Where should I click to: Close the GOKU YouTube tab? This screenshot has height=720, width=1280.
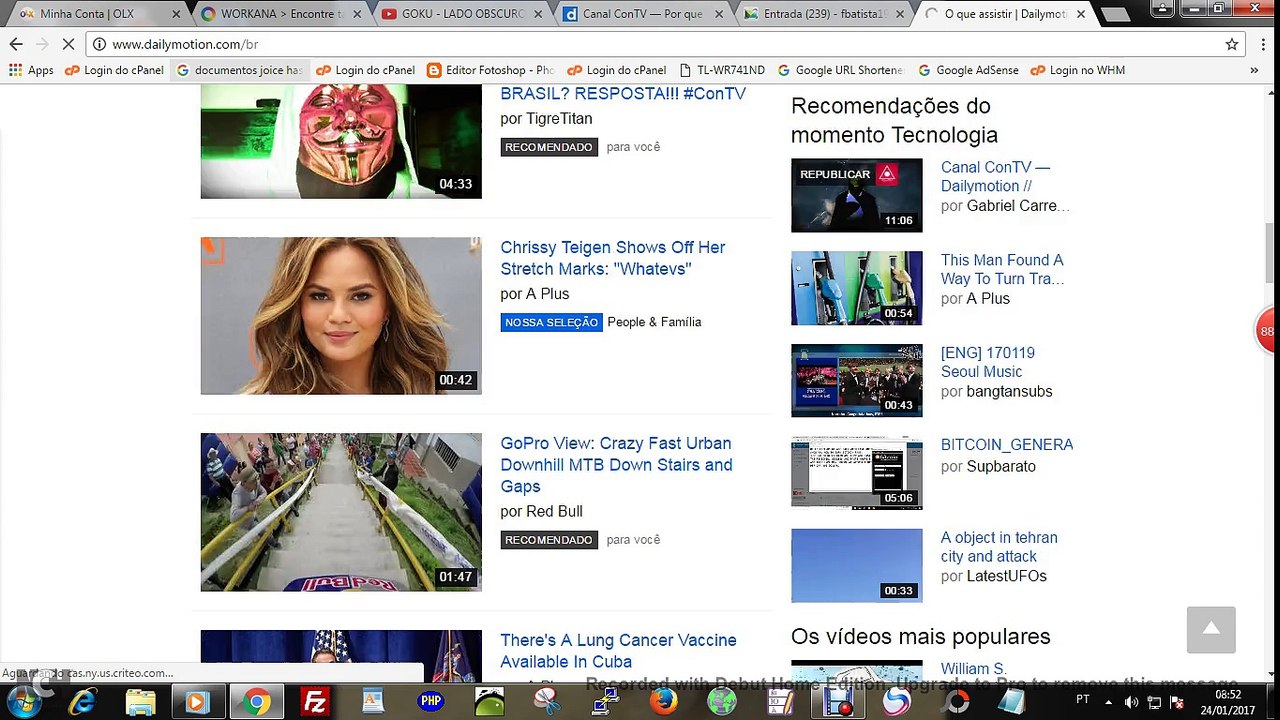click(x=538, y=14)
